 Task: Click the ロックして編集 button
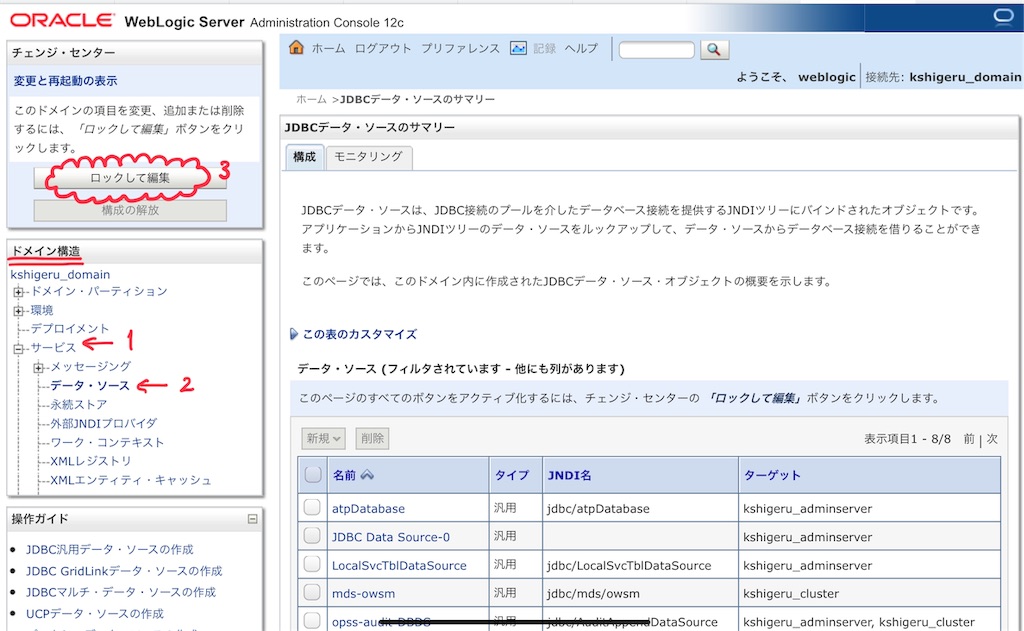tap(130, 178)
